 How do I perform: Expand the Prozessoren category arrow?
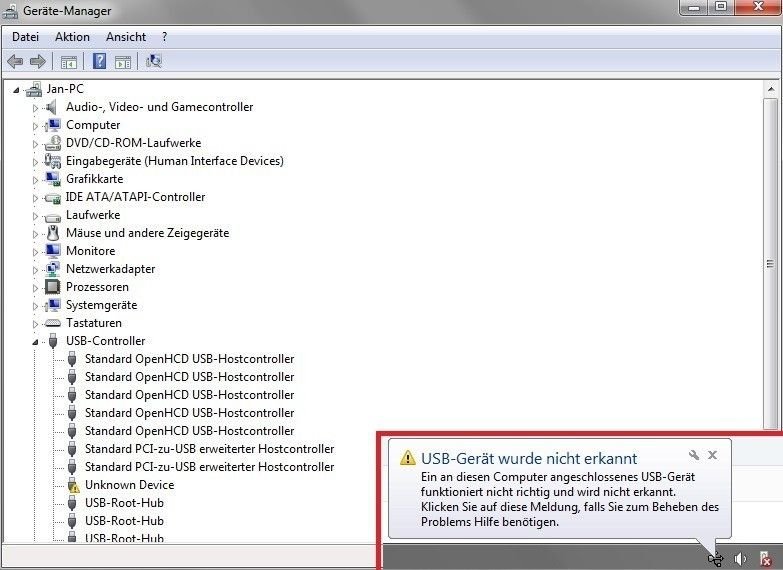pyautogui.click(x=35, y=288)
